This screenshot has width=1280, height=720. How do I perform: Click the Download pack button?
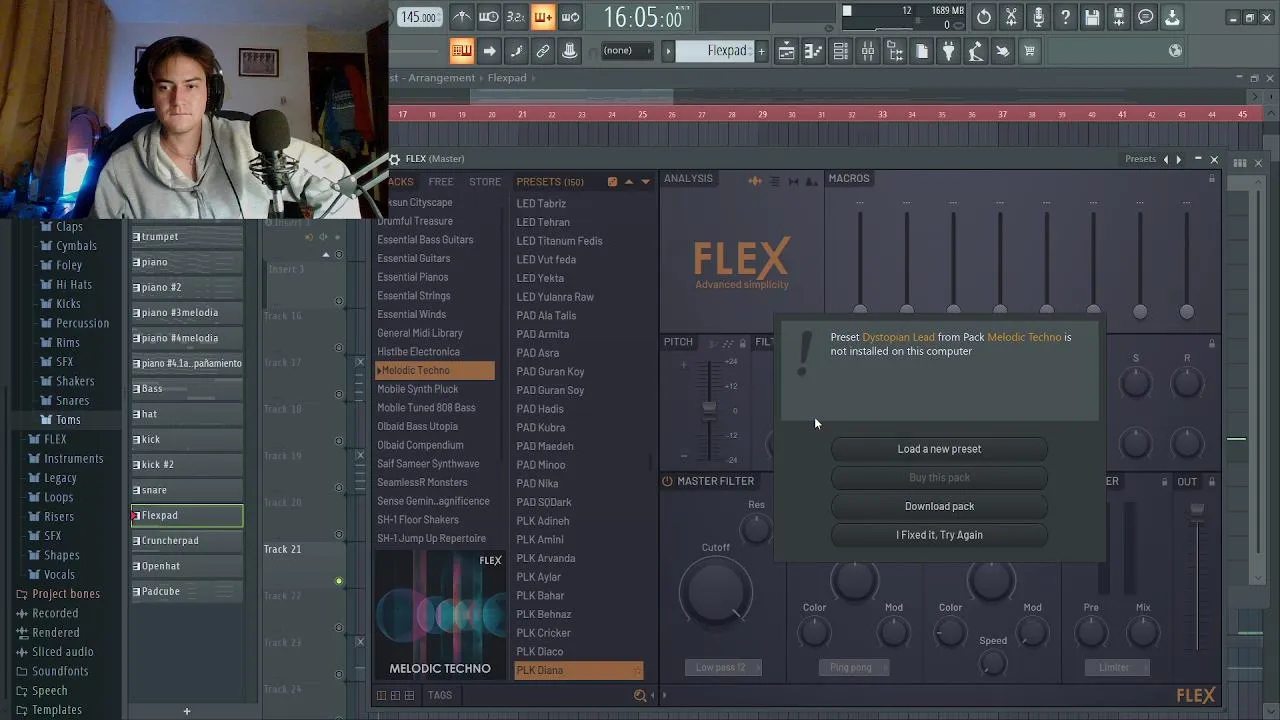coord(939,506)
